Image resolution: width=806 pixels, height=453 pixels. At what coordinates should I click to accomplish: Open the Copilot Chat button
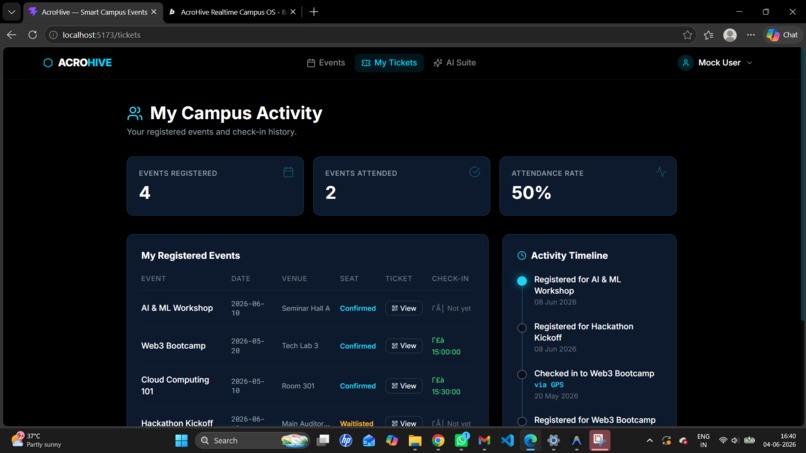tap(782, 35)
